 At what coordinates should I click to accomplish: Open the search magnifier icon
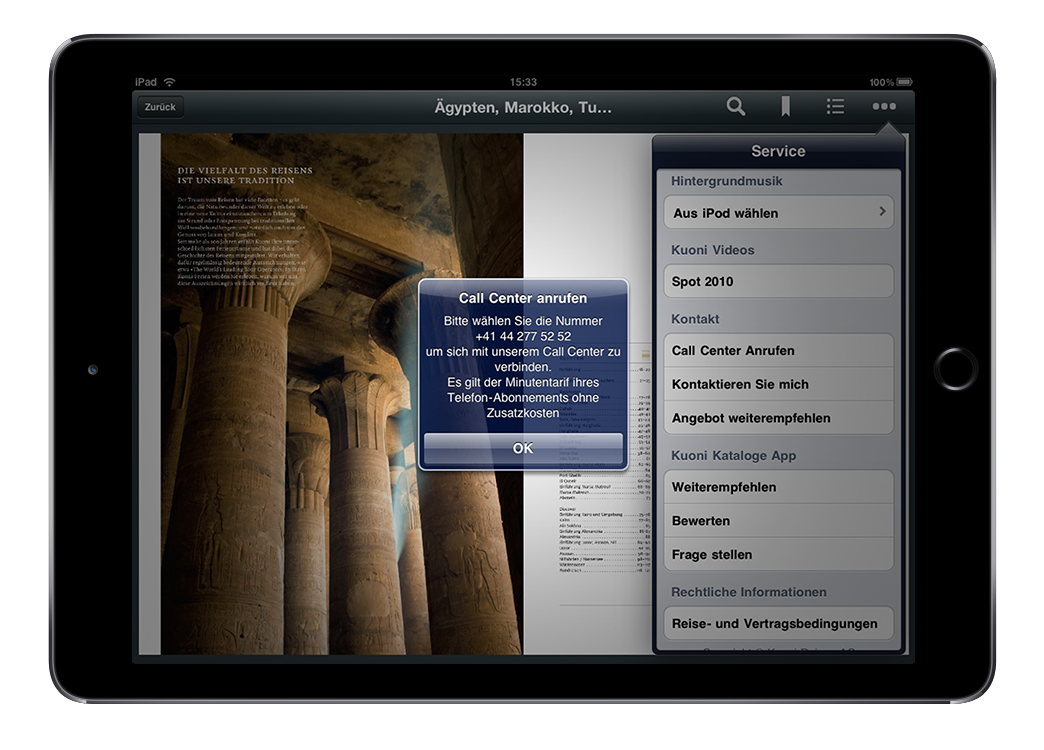click(736, 107)
